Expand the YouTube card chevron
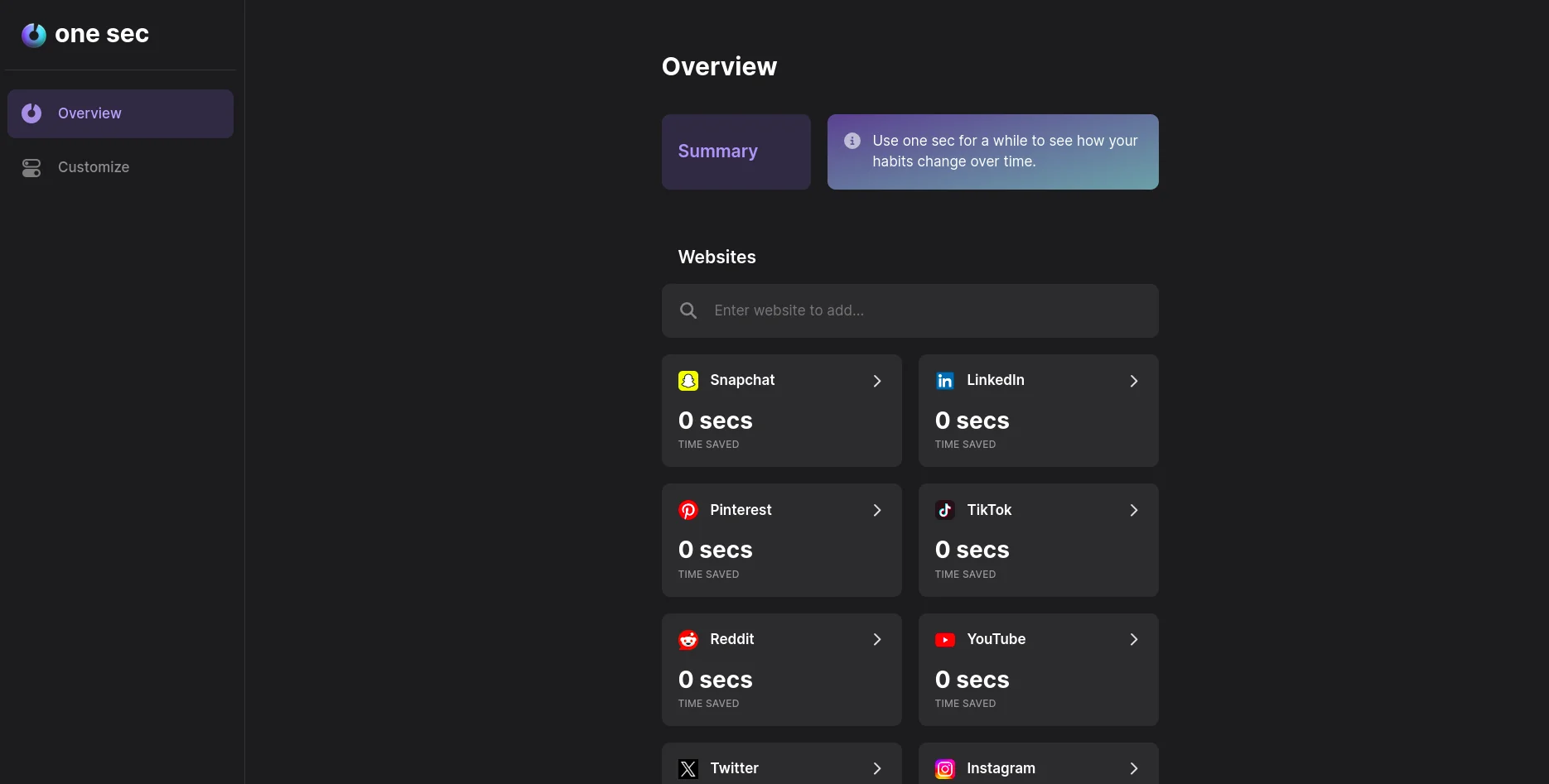 [1134, 639]
